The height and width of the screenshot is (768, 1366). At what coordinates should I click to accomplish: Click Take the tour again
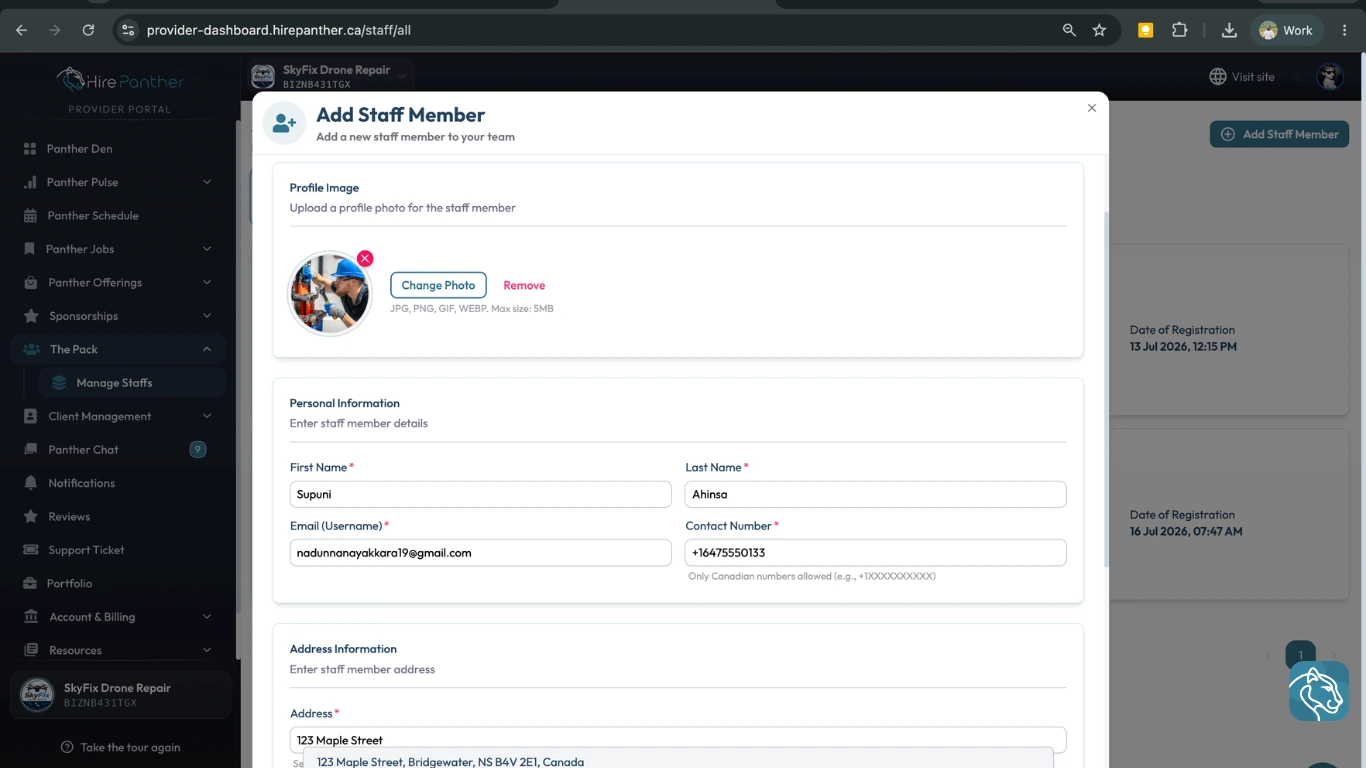[x=120, y=747]
